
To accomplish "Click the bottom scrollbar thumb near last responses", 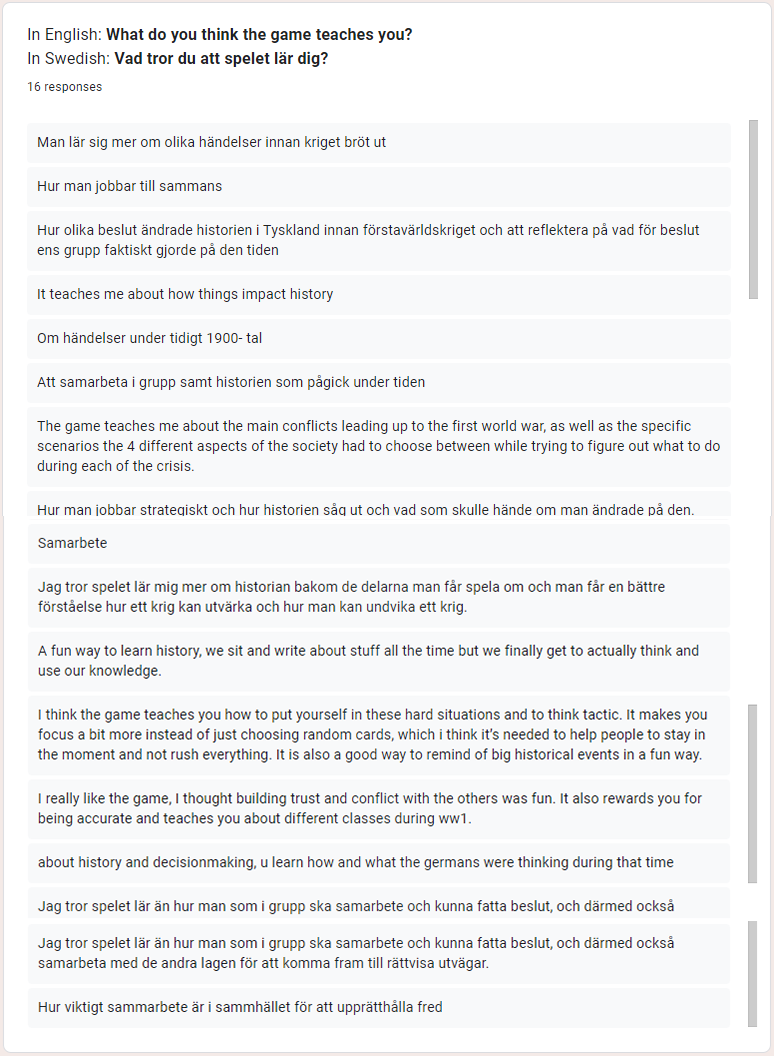I will coord(752,973).
